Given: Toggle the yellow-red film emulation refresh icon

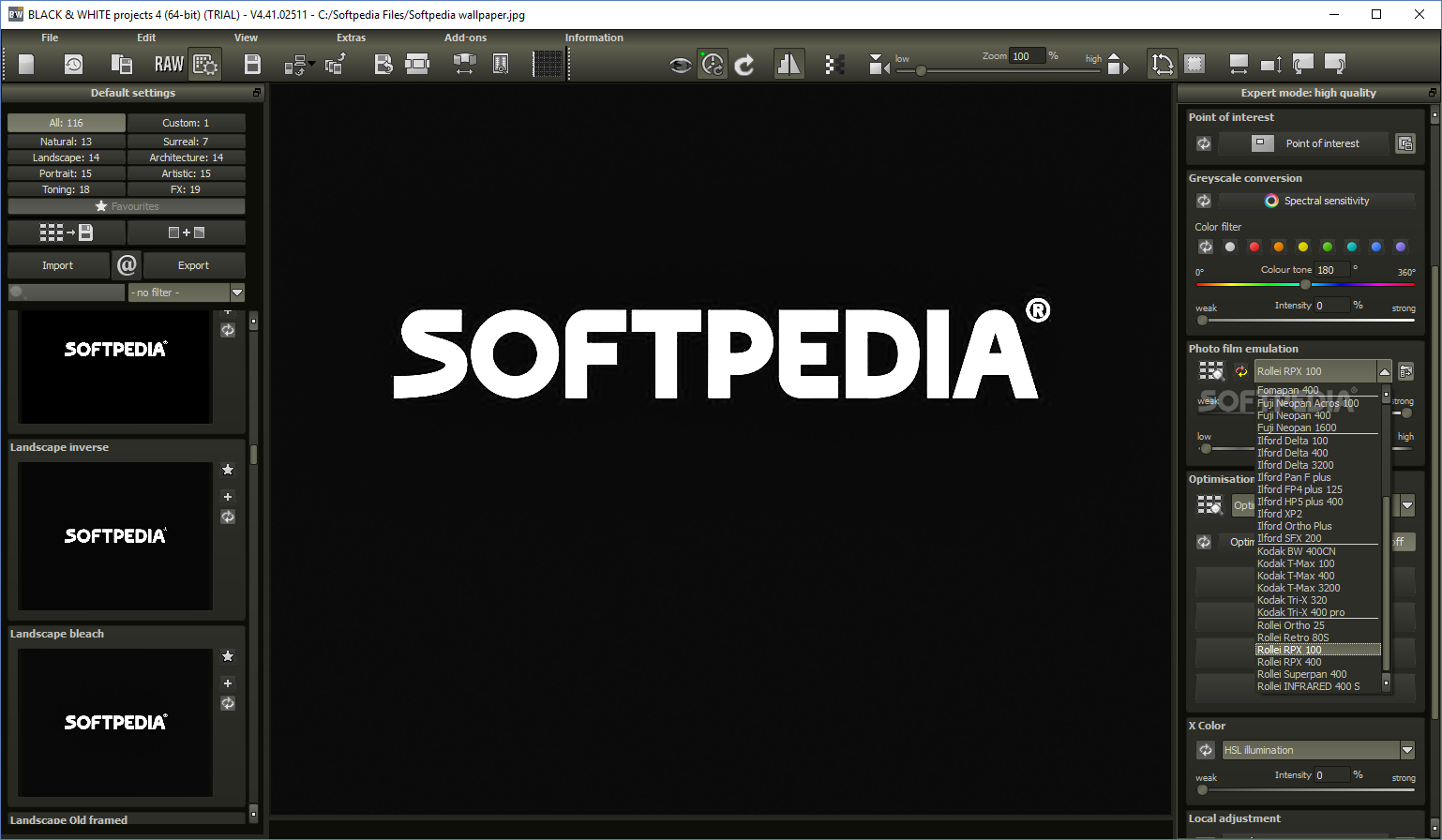Looking at the screenshot, I should (1241, 371).
